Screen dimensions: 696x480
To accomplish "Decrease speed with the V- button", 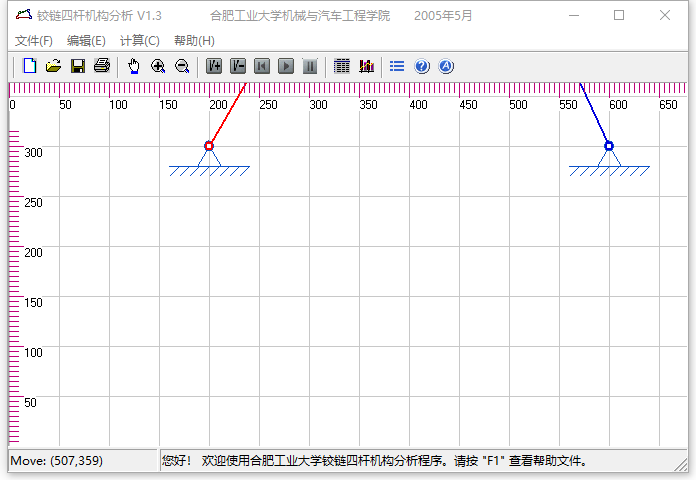I will click(x=238, y=66).
